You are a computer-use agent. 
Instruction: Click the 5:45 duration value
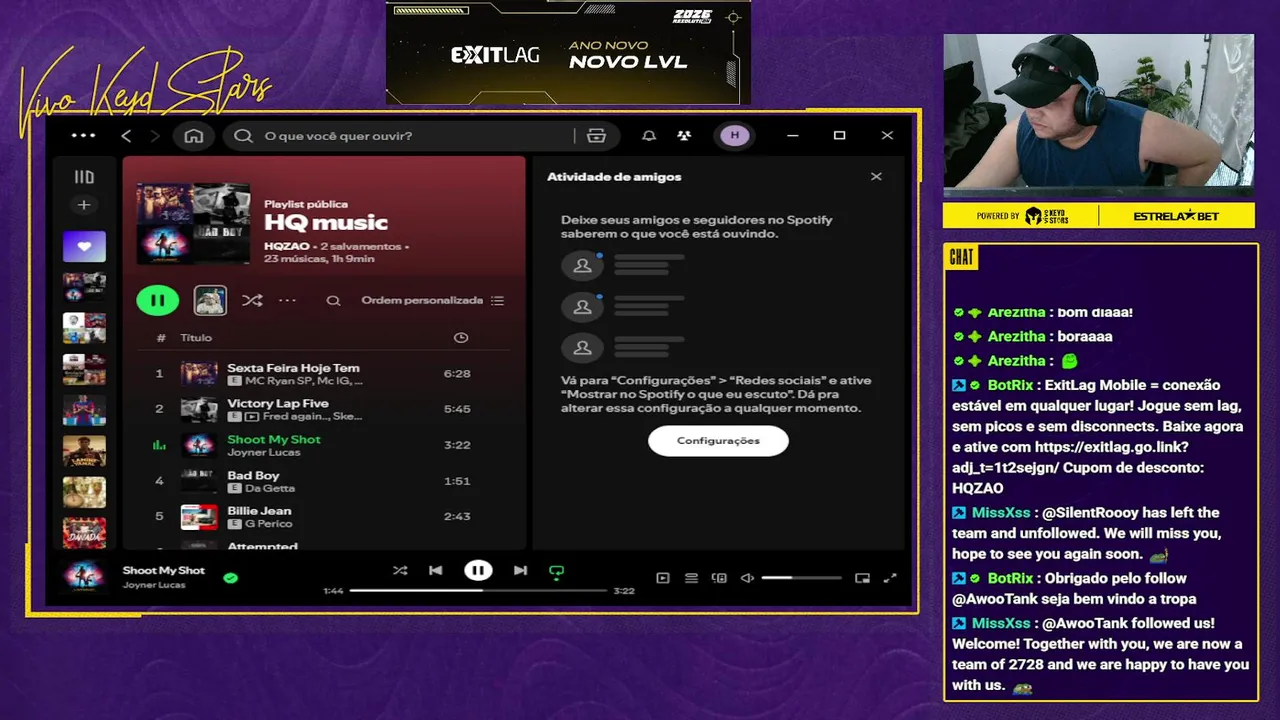457,409
